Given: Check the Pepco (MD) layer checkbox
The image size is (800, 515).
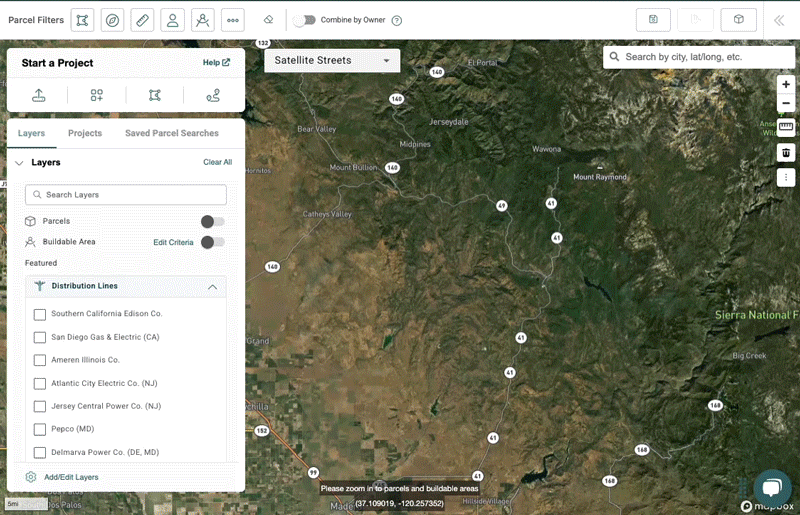Looking at the screenshot, I should pos(40,429).
